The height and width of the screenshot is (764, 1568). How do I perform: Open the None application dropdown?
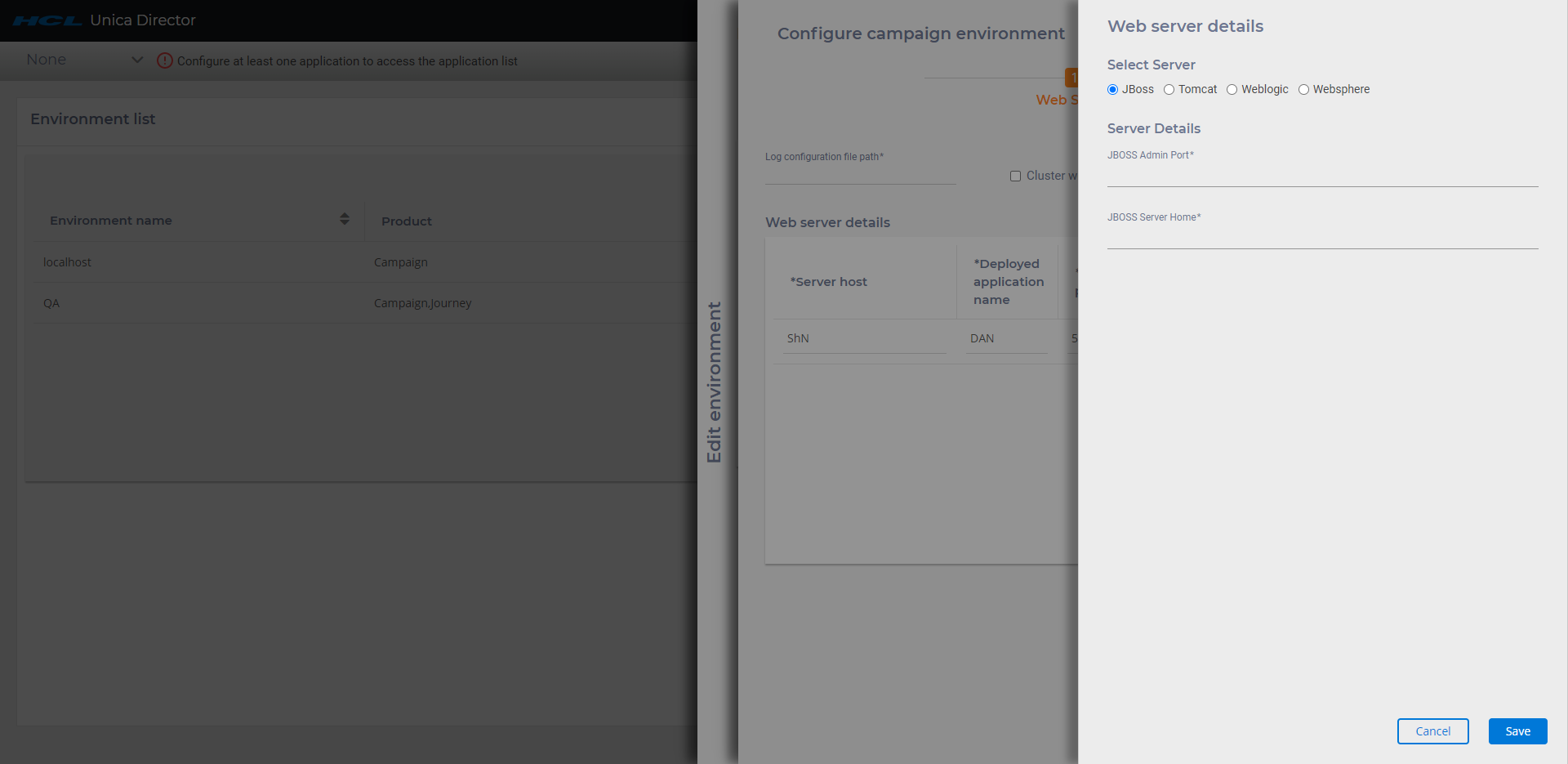point(84,60)
